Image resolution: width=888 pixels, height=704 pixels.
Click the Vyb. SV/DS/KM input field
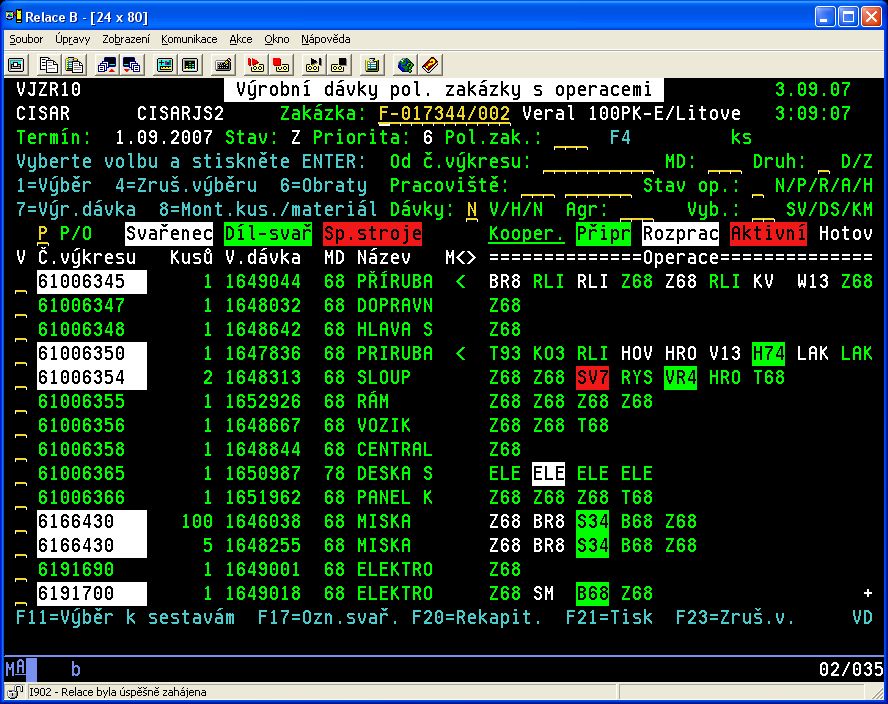[763, 210]
